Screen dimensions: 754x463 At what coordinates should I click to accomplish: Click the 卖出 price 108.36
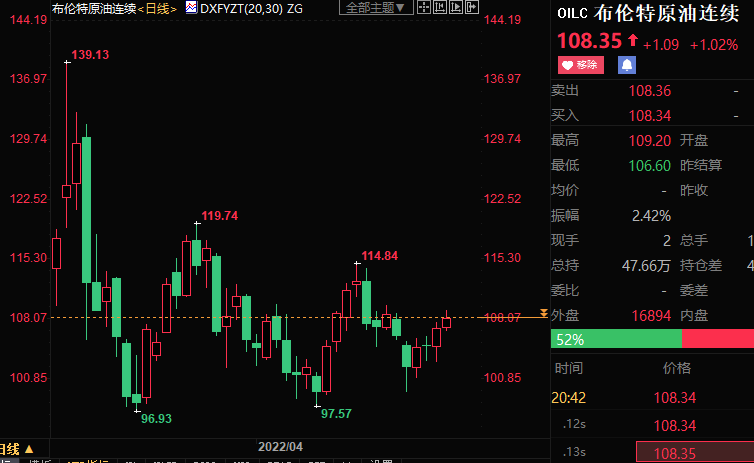[650, 91]
